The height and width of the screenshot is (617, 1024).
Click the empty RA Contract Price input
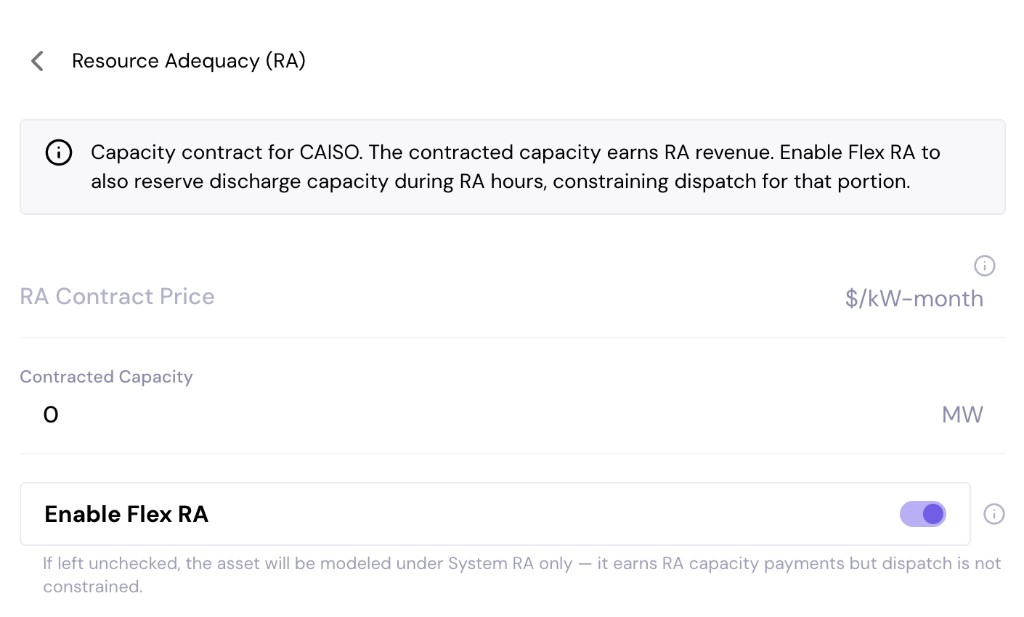[116, 296]
